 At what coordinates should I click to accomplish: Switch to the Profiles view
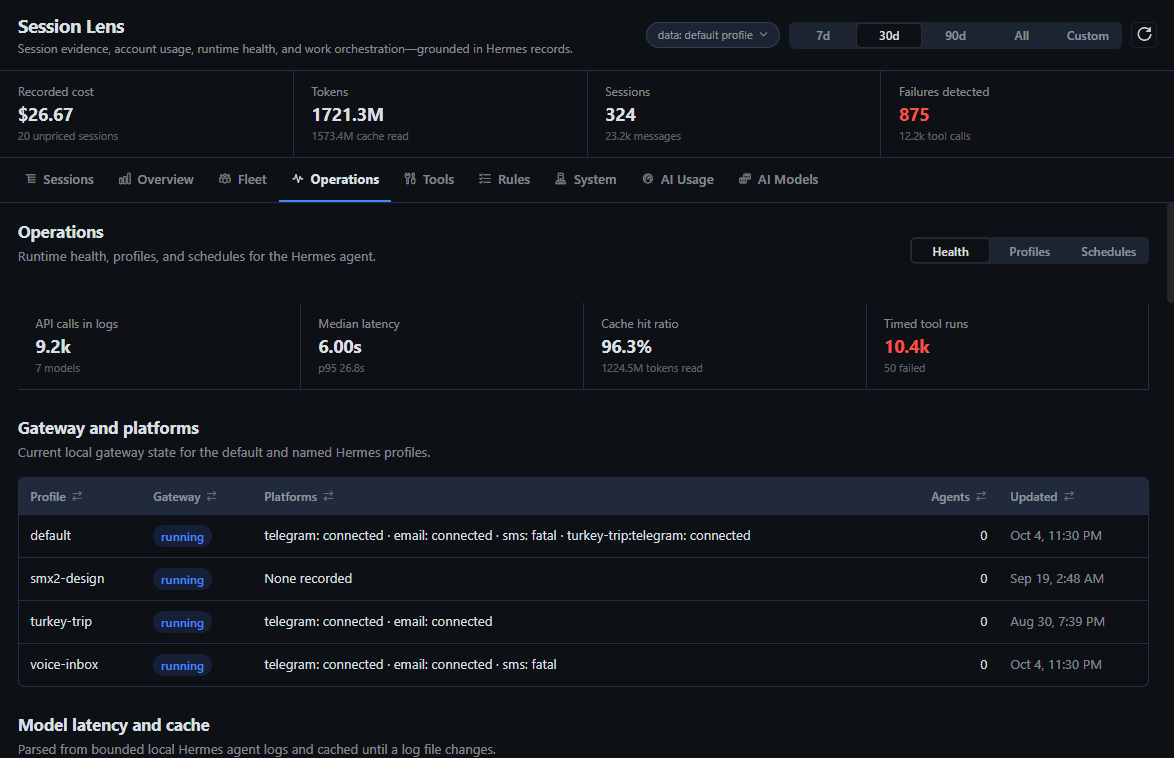click(1029, 252)
